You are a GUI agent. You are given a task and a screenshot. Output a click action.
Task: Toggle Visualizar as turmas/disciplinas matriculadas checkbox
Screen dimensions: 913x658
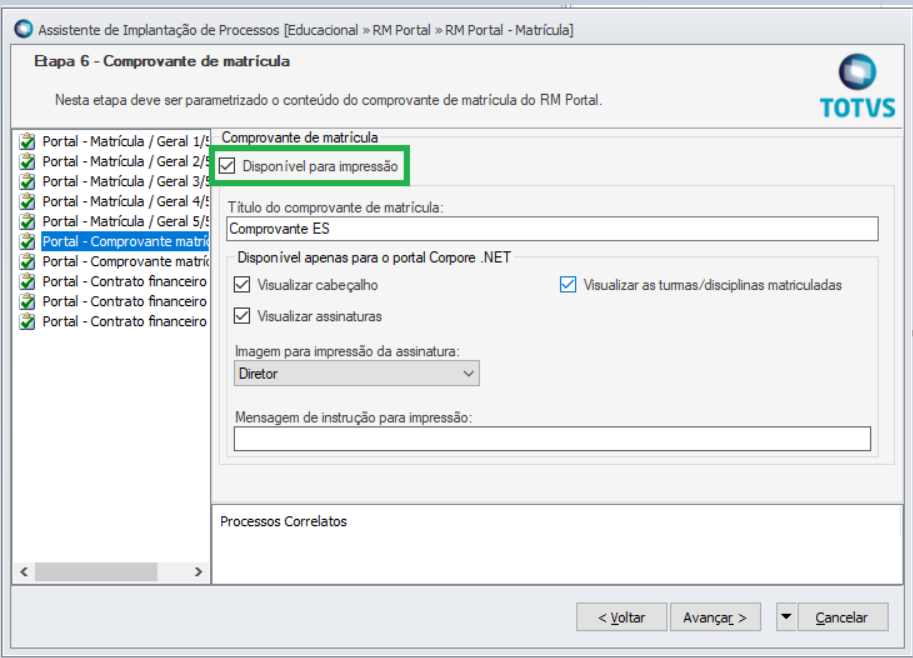(568, 285)
